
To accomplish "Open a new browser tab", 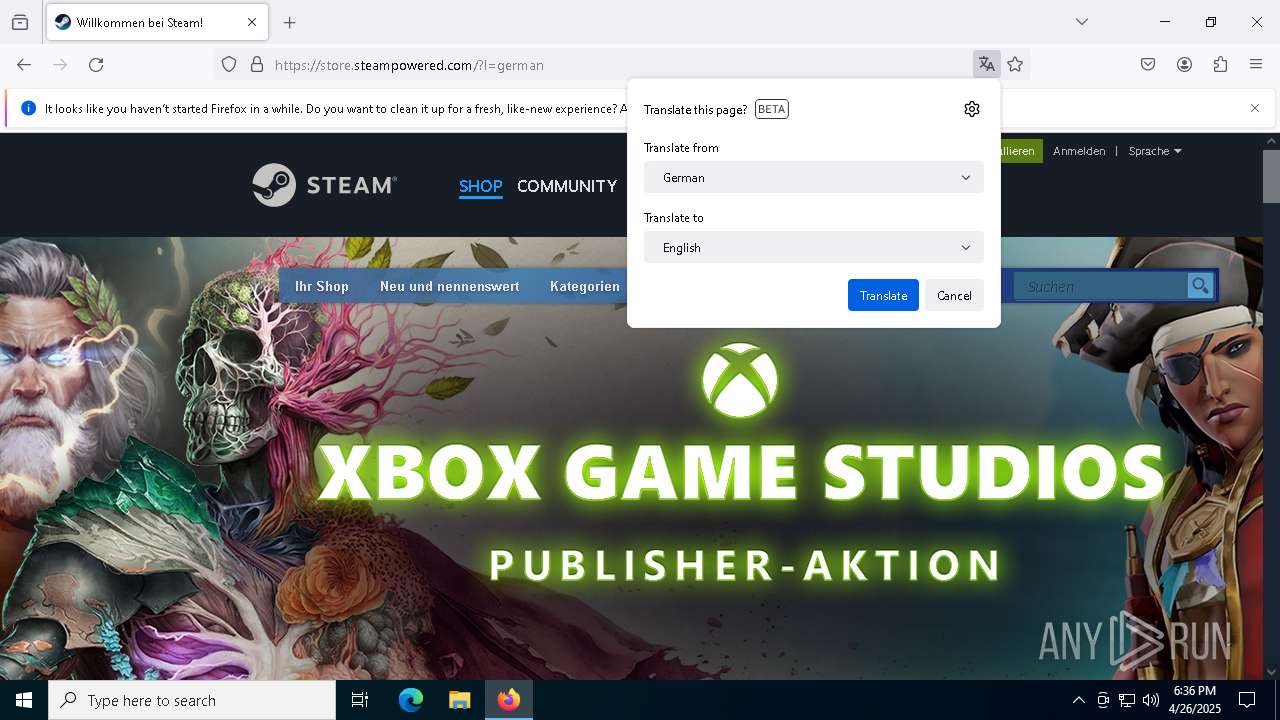I will [290, 22].
